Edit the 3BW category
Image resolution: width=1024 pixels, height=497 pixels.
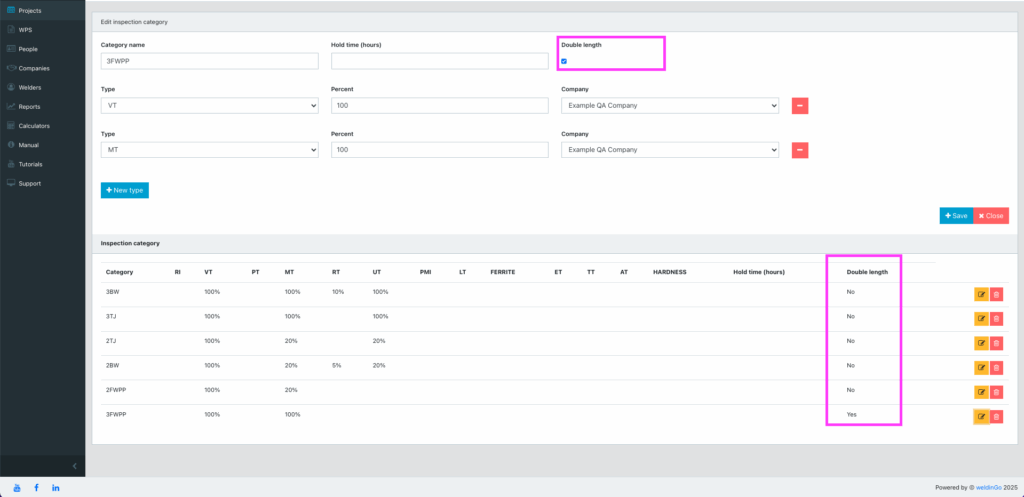[981, 295]
